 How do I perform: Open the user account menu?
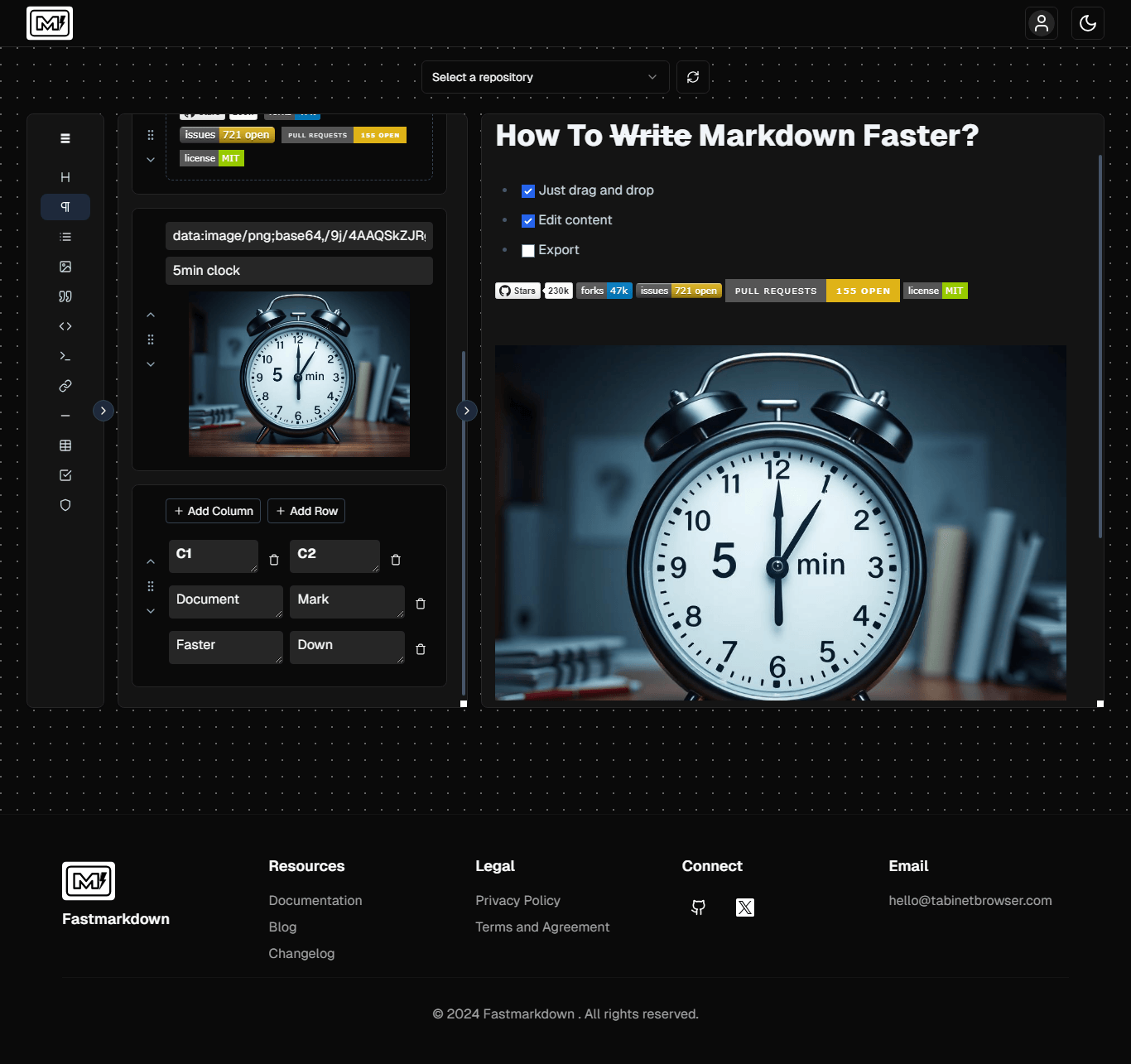coord(1042,23)
